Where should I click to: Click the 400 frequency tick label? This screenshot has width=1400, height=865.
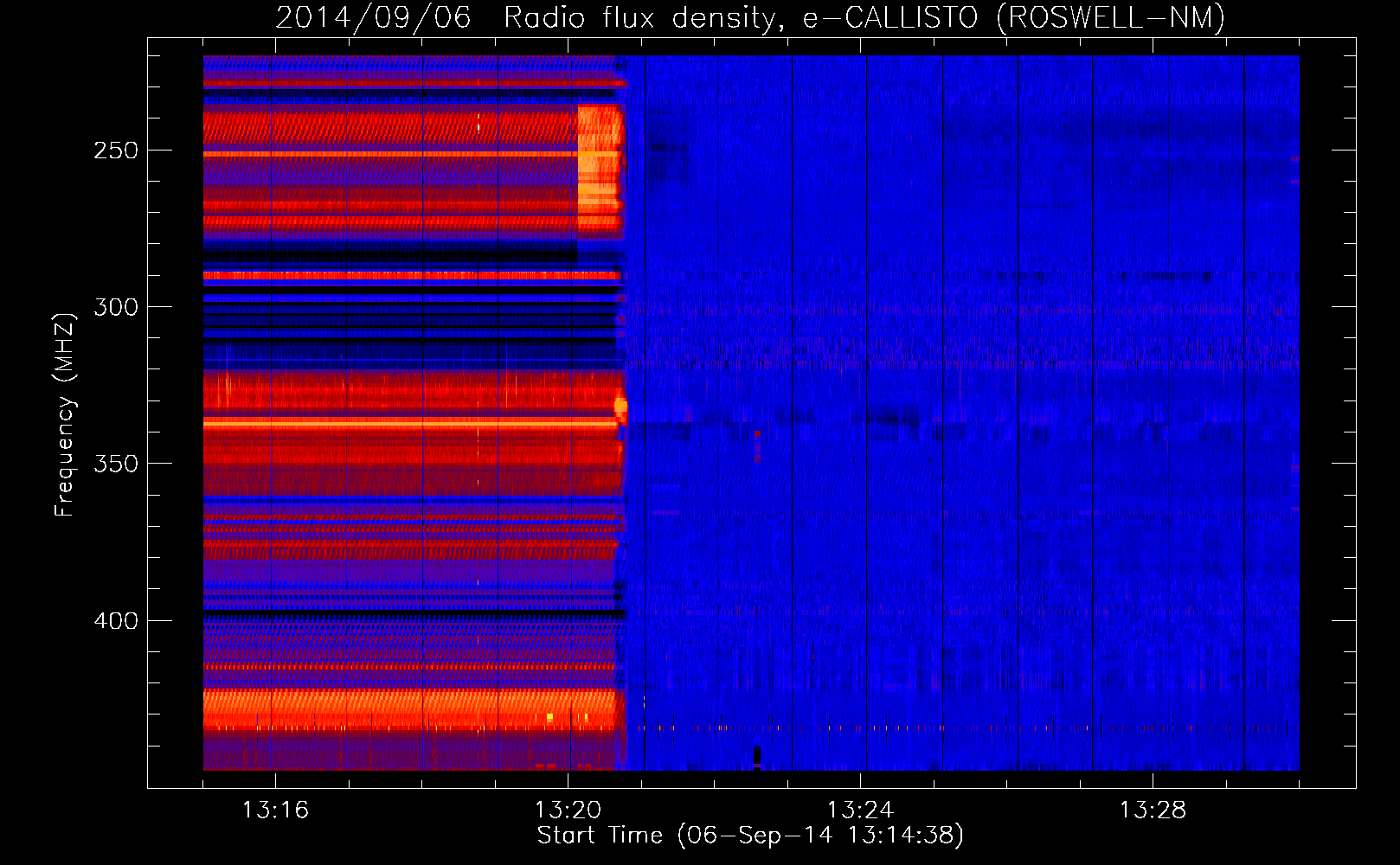point(116,621)
